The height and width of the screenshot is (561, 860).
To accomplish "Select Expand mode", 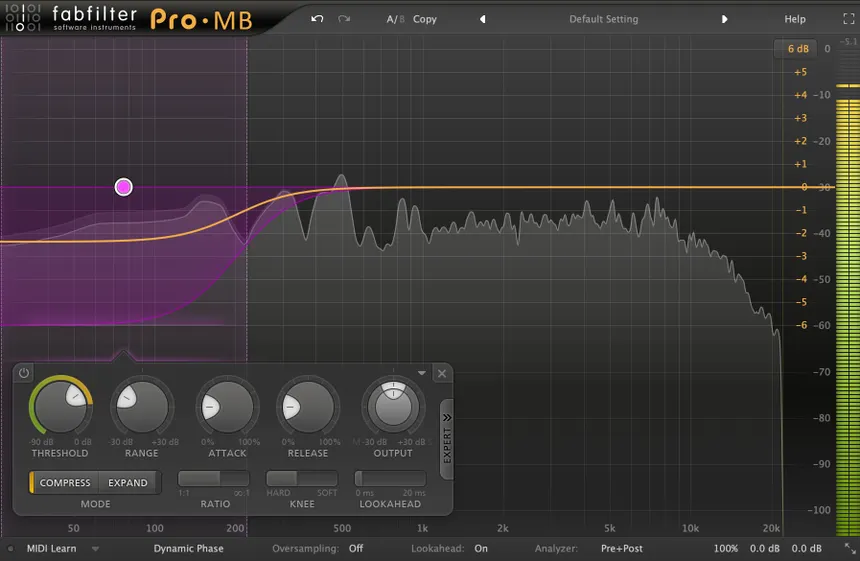I will [128, 483].
